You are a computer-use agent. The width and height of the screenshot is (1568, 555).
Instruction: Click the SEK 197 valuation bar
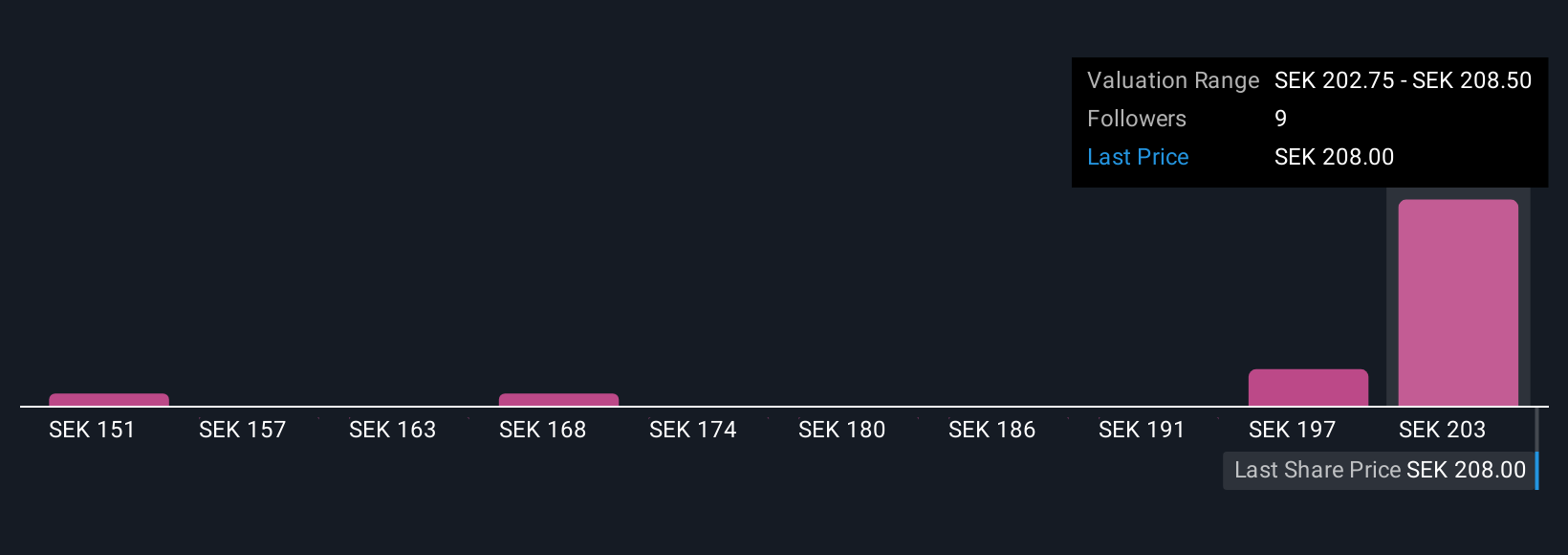coord(1308,388)
